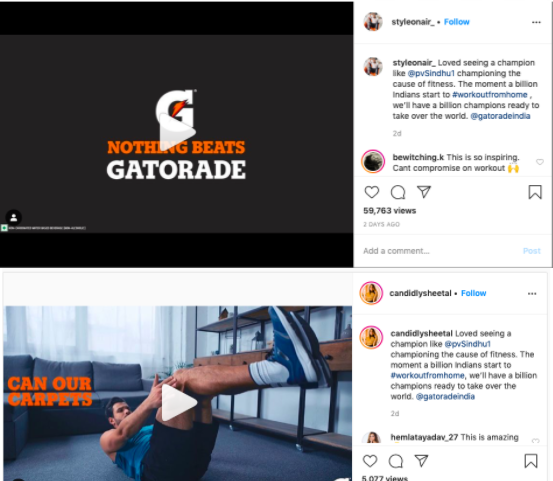Open comment bubble on styleonair_ post

pos(398,192)
